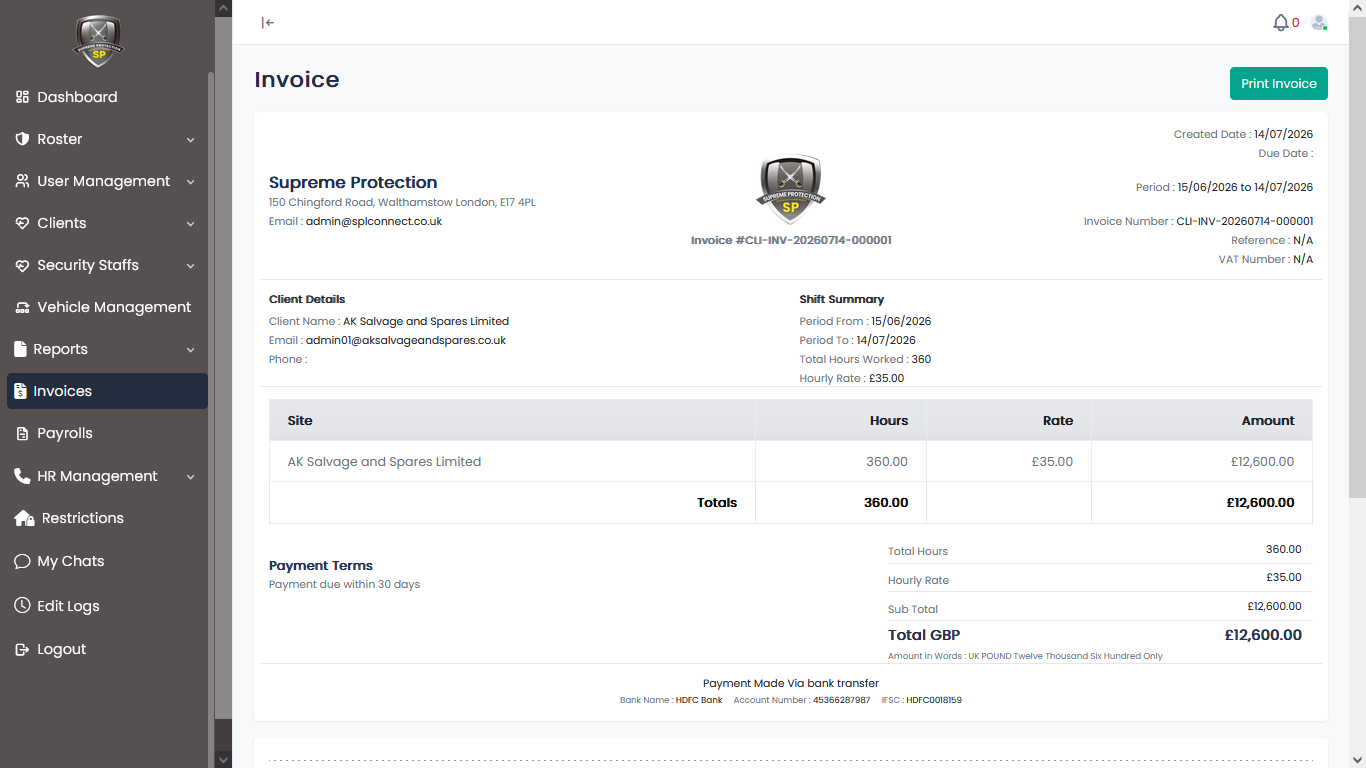
Task: Click the Reports document icon
Action: click(21, 349)
